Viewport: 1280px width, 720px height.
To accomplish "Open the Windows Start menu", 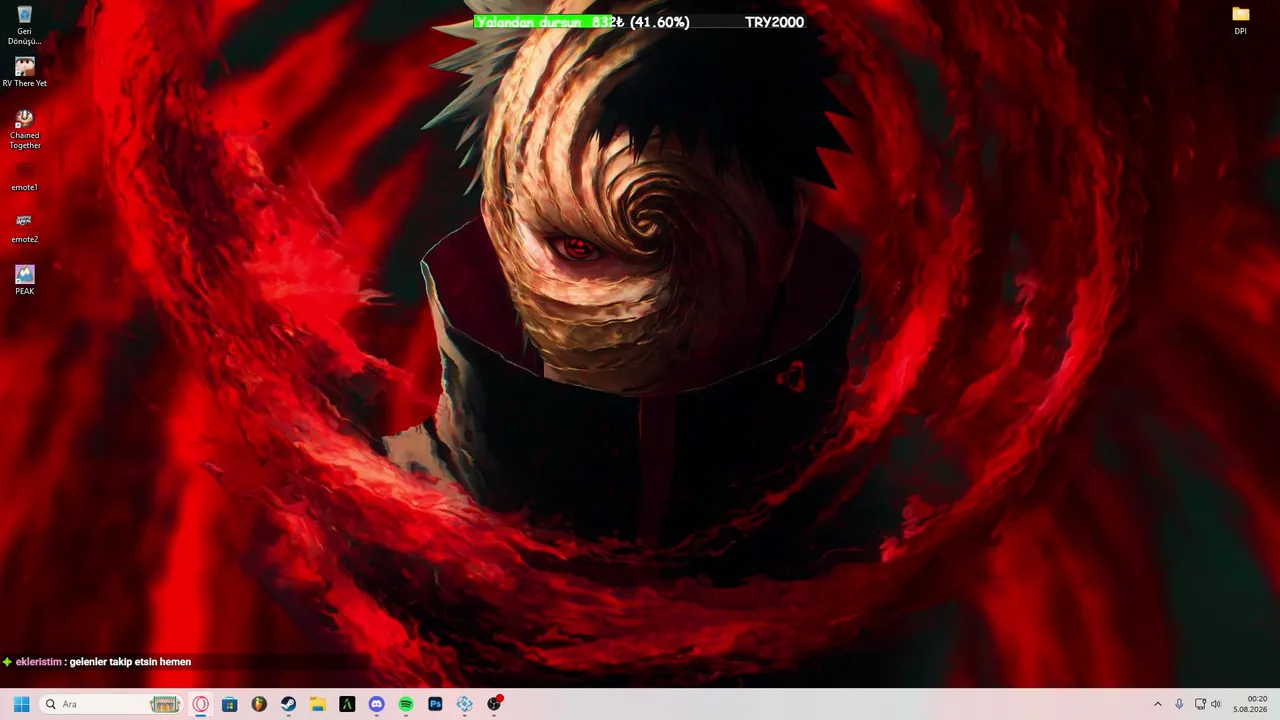I will click(x=21, y=704).
